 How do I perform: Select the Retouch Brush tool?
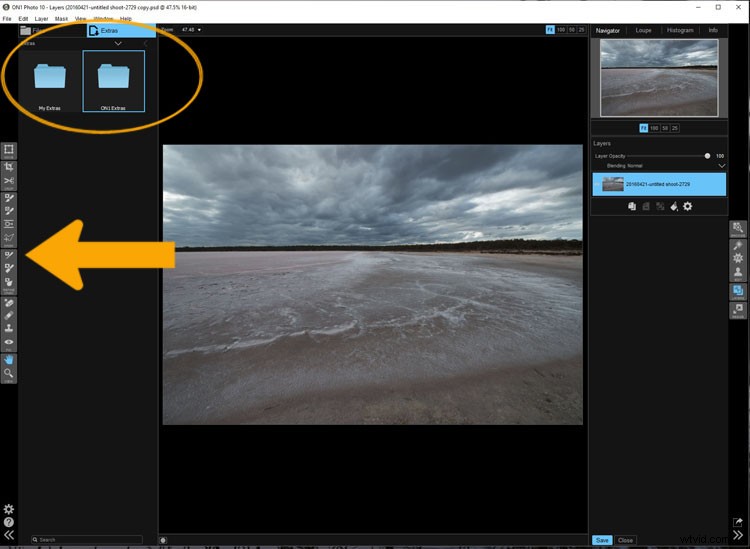point(9,316)
